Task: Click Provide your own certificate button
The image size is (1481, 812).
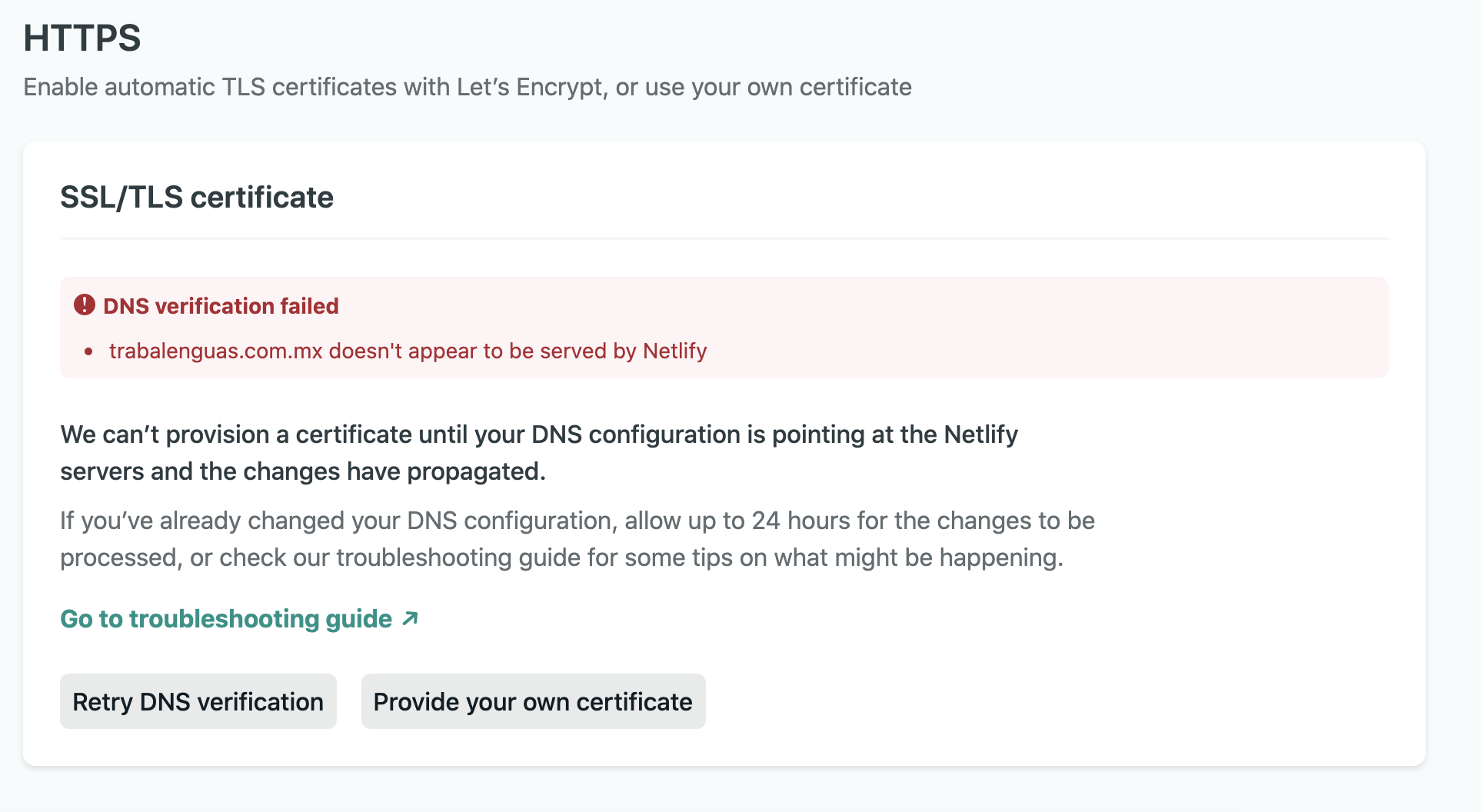Action: (x=533, y=701)
